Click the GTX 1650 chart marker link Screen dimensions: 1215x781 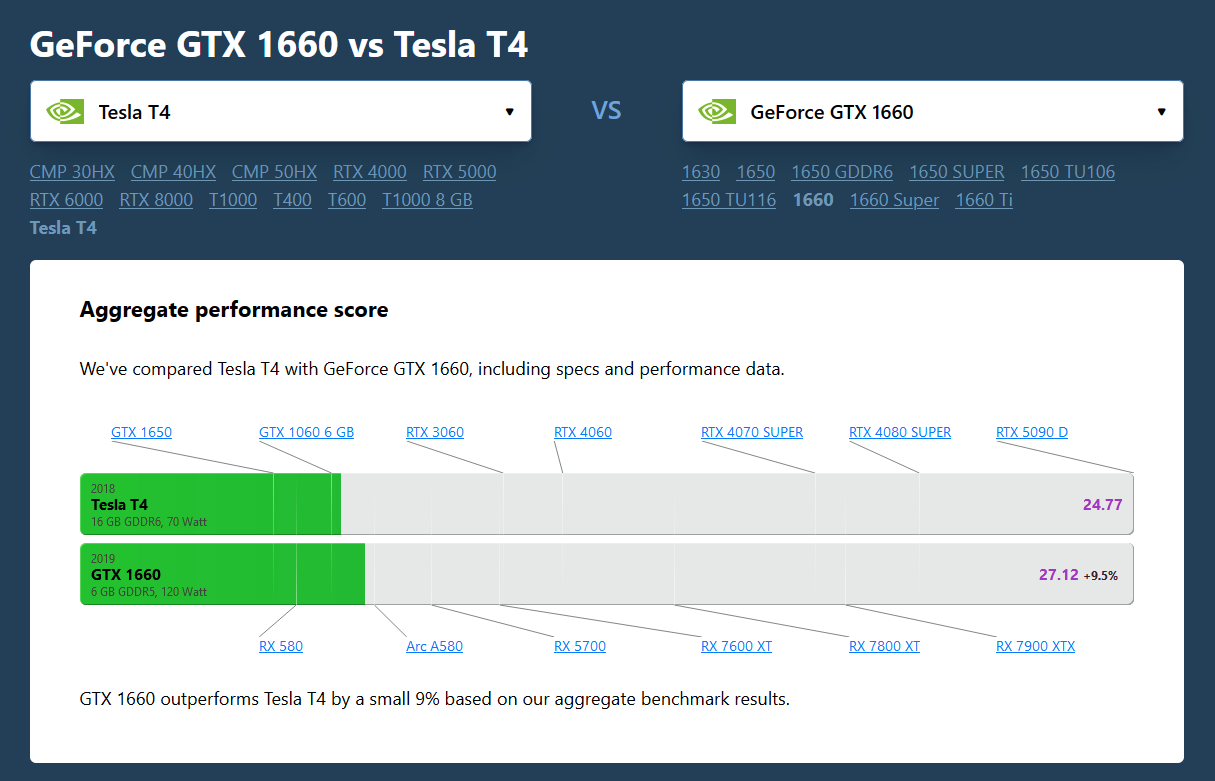coord(141,433)
